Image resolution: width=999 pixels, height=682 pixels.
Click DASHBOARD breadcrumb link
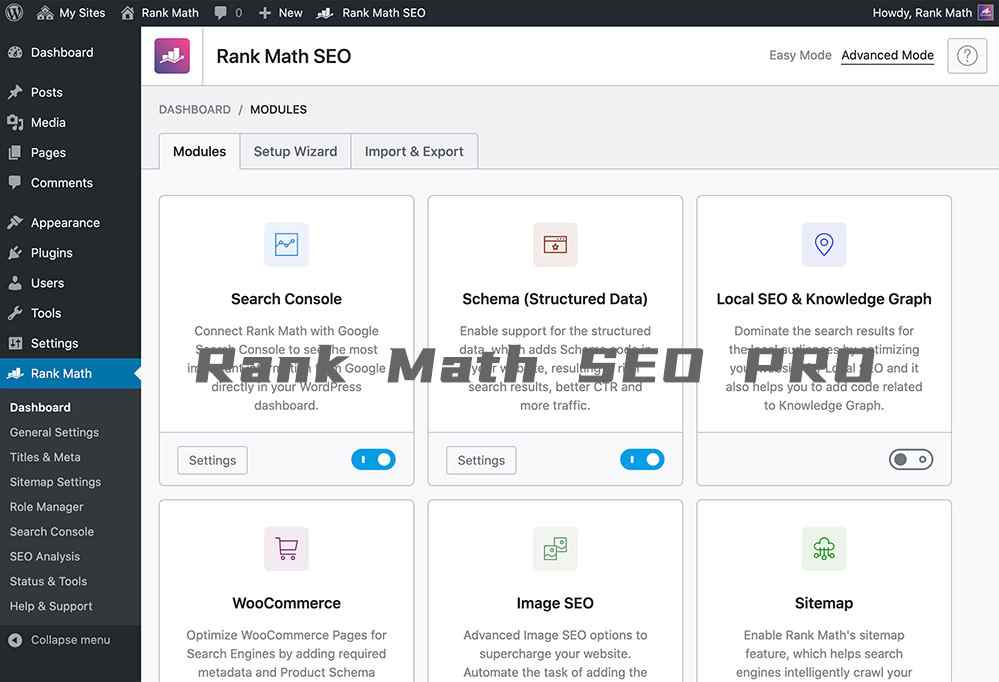195,110
